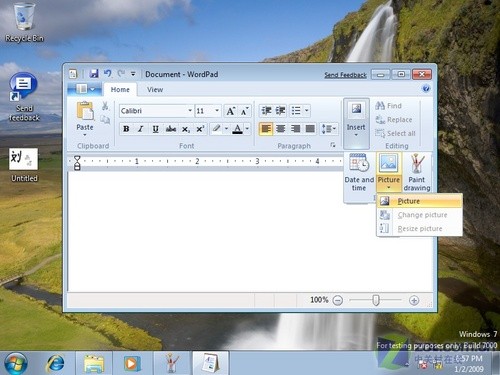The image size is (500, 375).
Task: Toggle Italic formatting
Action: [x=141, y=129]
